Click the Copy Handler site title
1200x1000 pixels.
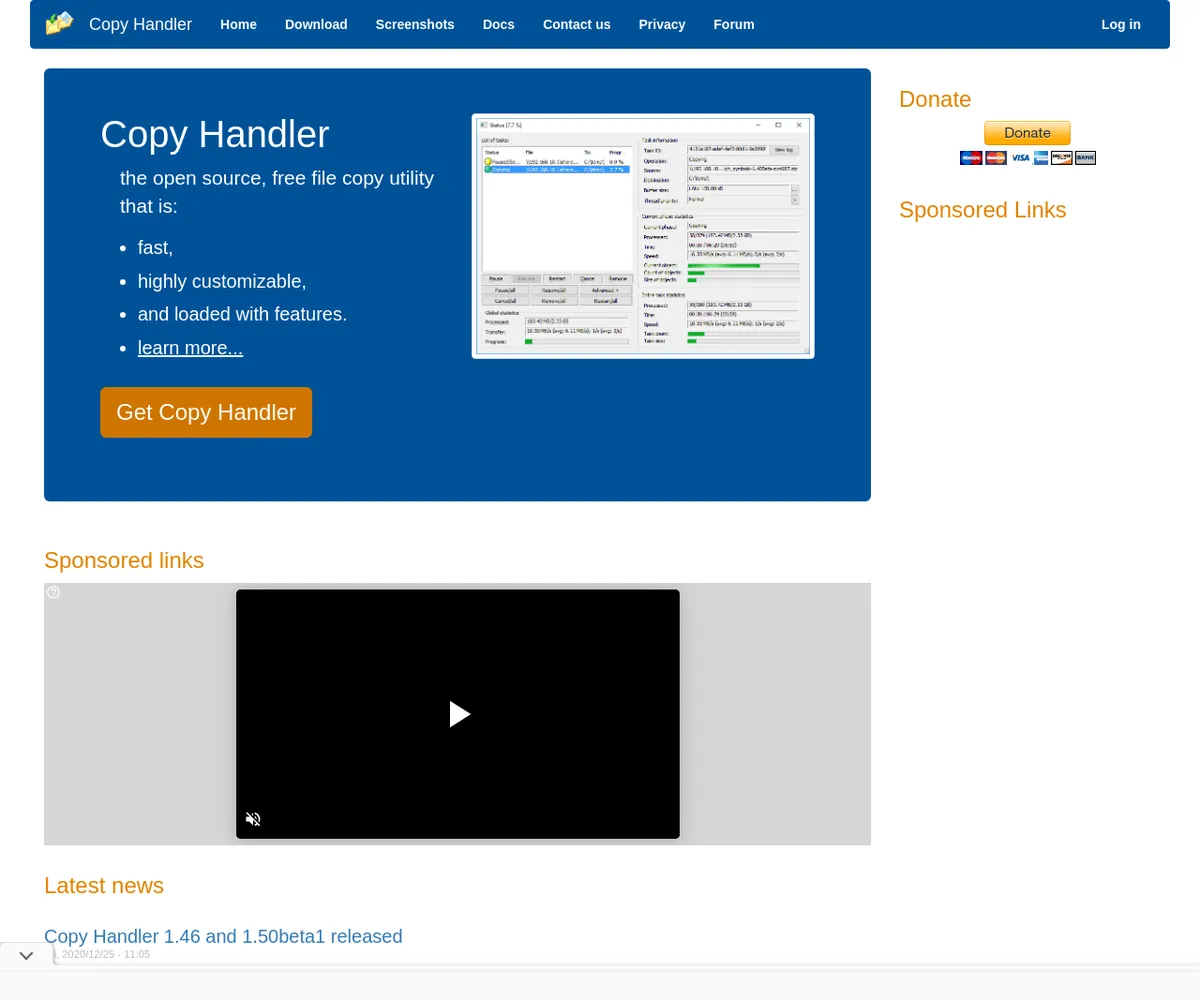point(140,24)
